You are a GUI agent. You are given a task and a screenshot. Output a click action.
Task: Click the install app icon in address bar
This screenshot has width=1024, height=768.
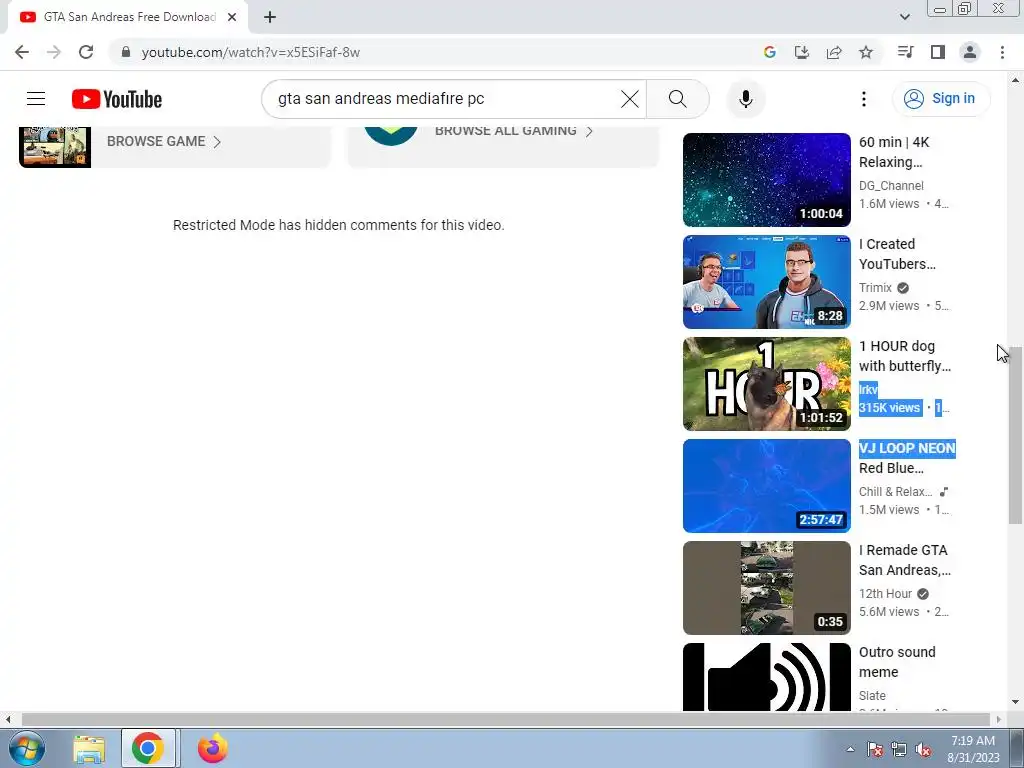pos(801,52)
